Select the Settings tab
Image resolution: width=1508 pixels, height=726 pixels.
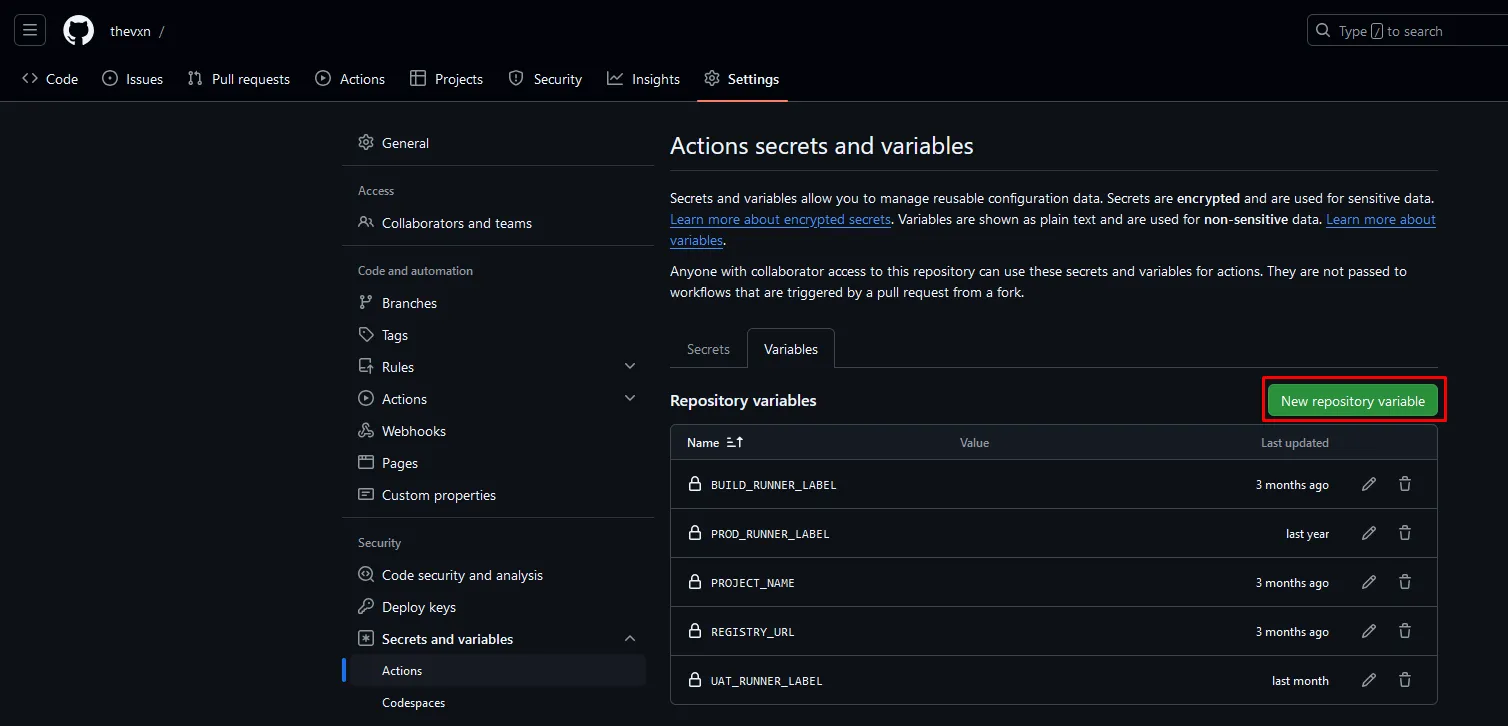point(742,79)
